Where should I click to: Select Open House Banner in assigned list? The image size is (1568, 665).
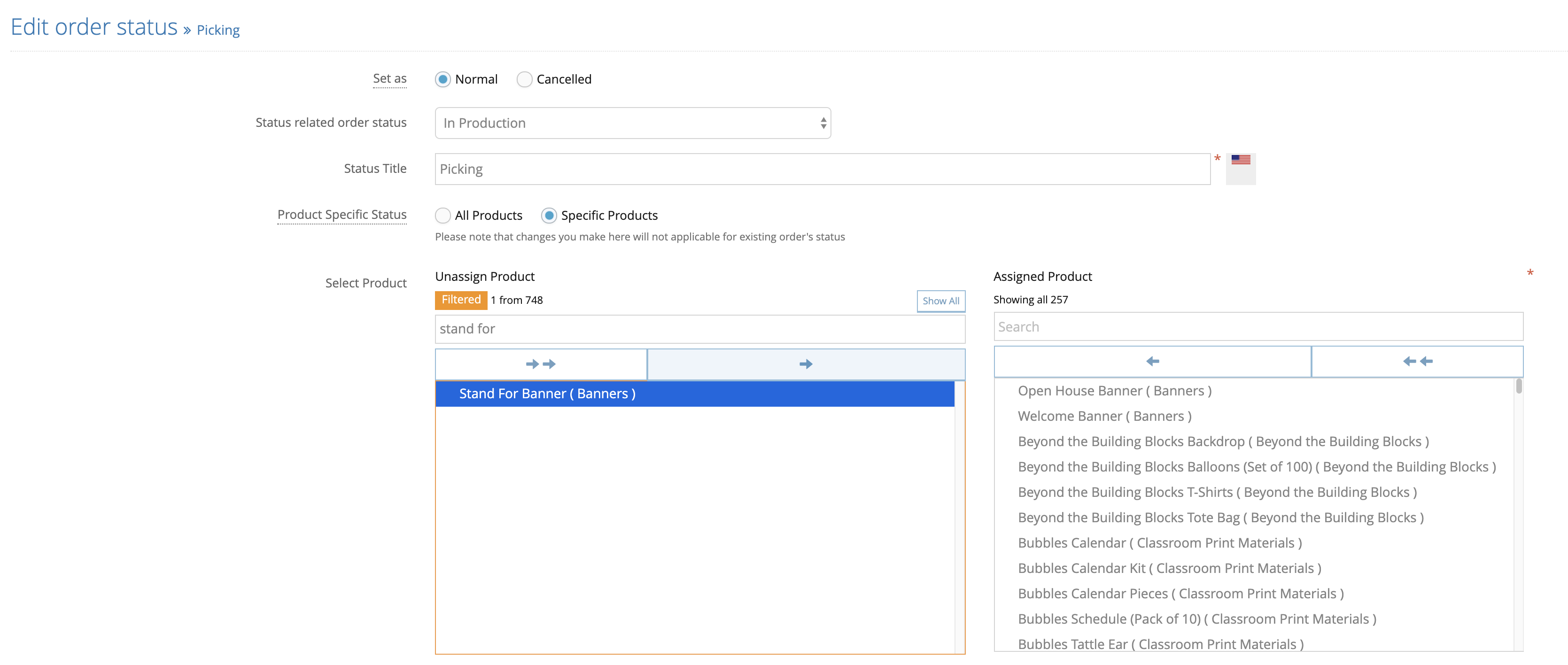1114,391
